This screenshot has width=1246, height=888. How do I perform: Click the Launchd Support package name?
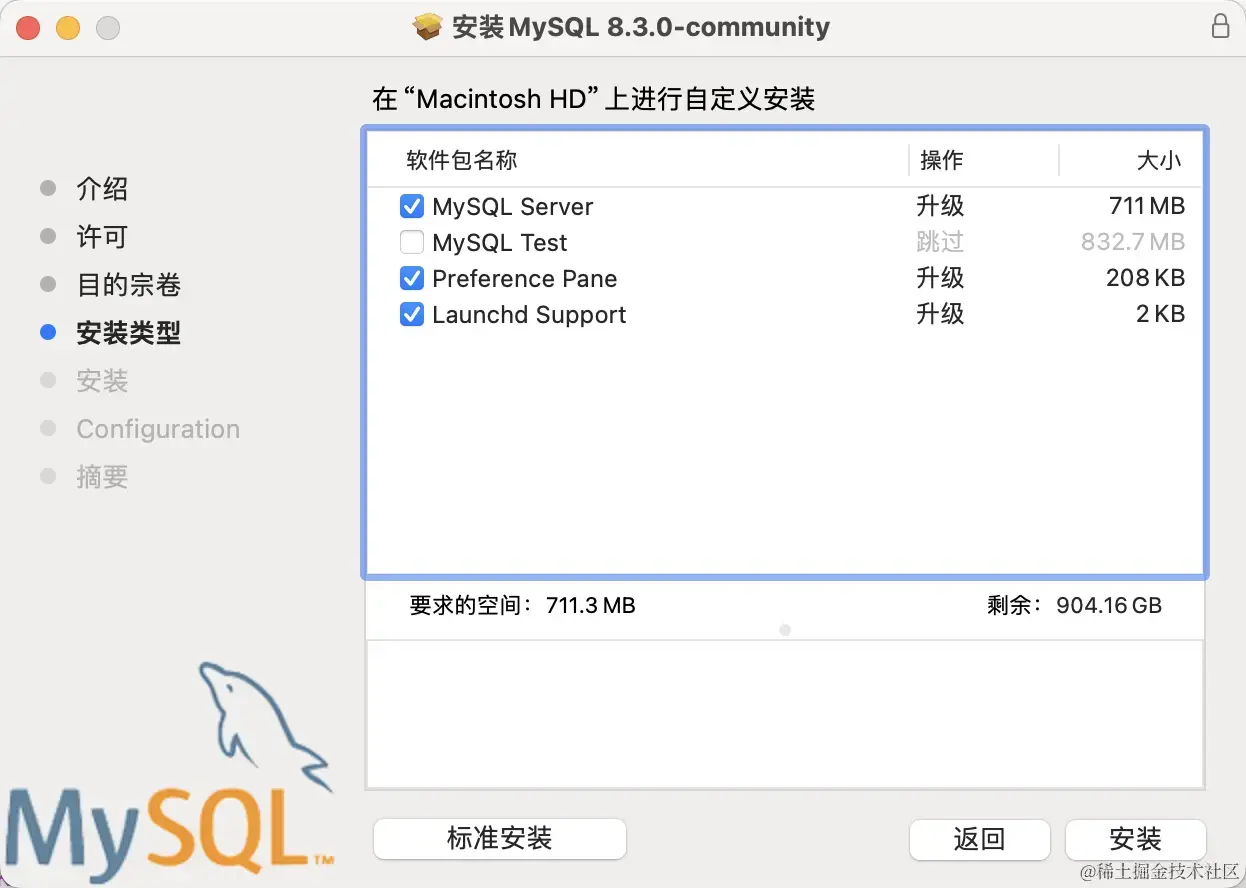point(529,315)
